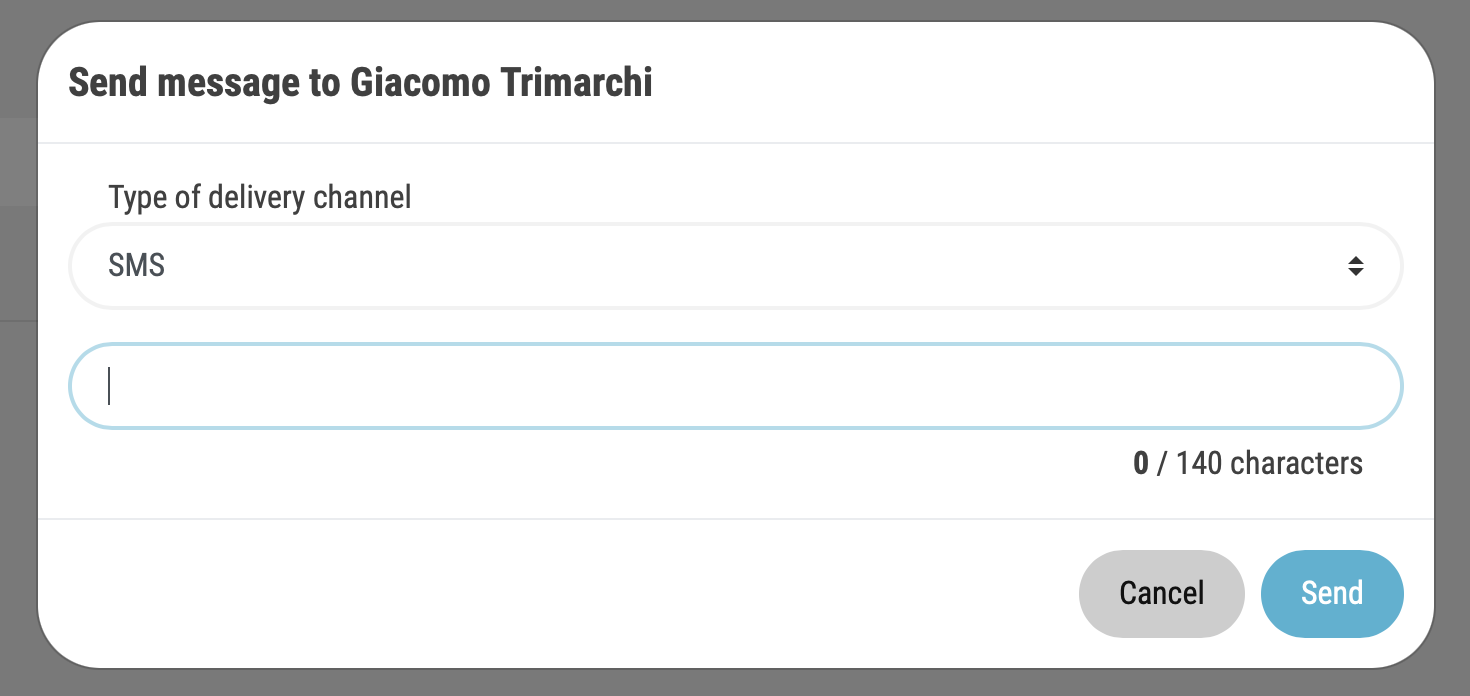This screenshot has height=696, width=1470.
Task: Focus the empty message text field
Action: 735,386
